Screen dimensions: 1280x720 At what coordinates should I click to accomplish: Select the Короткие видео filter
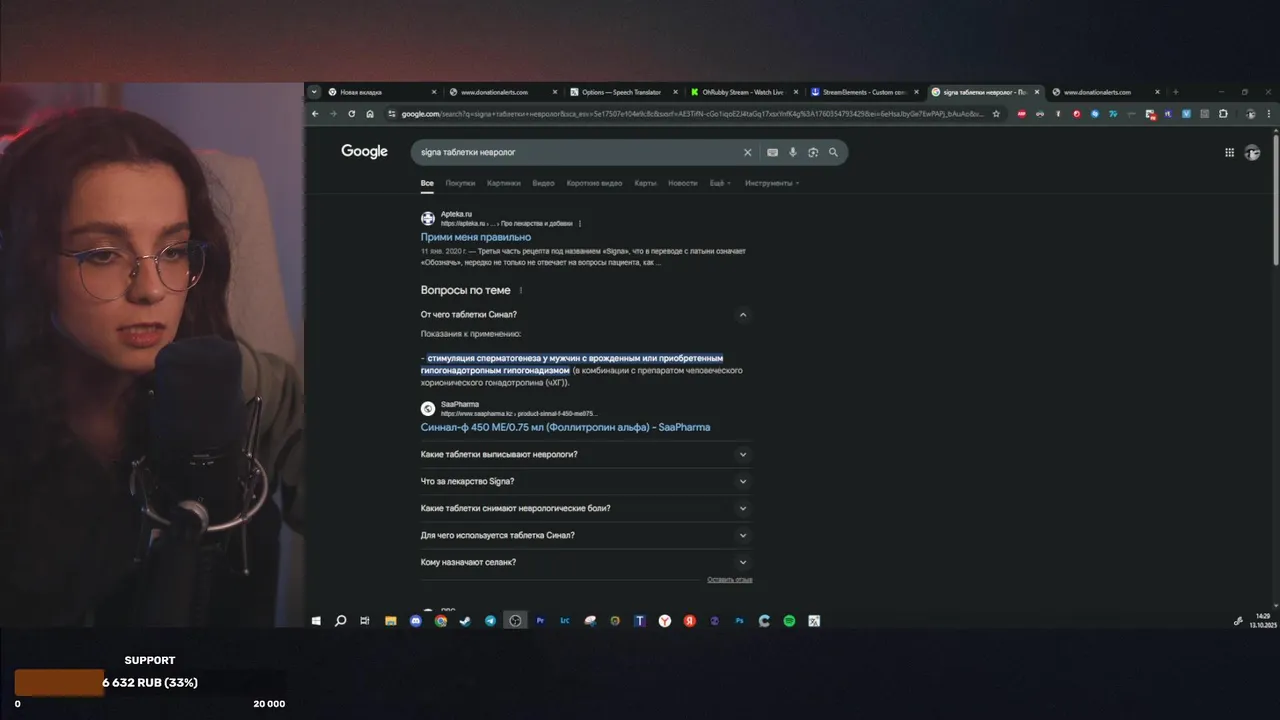tap(594, 183)
